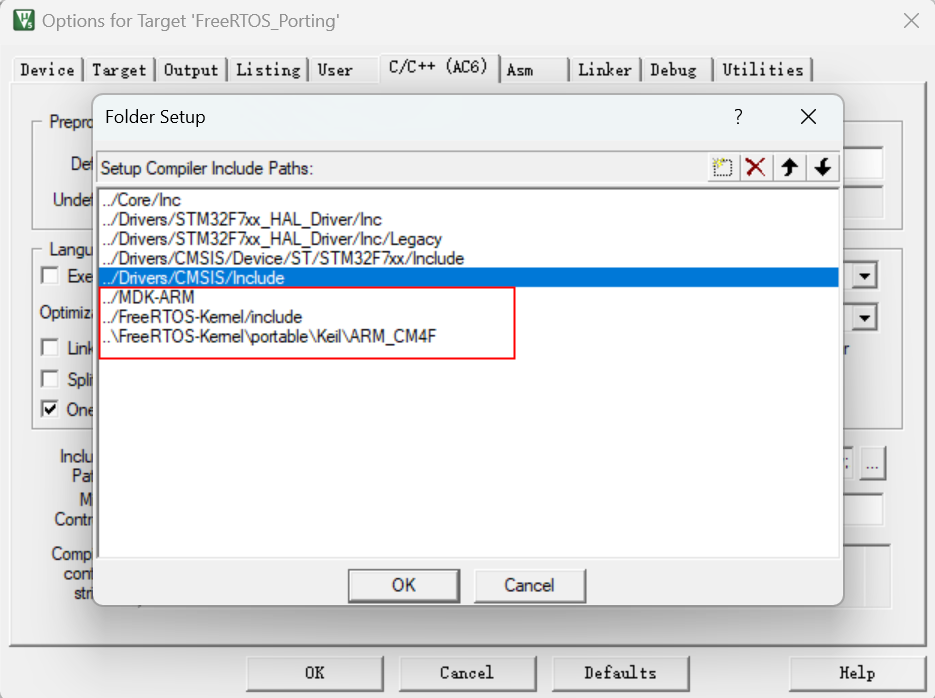The height and width of the screenshot is (698, 935).
Task: Toggle the Split Load and Store checkbox
Action: pos(49,379)
